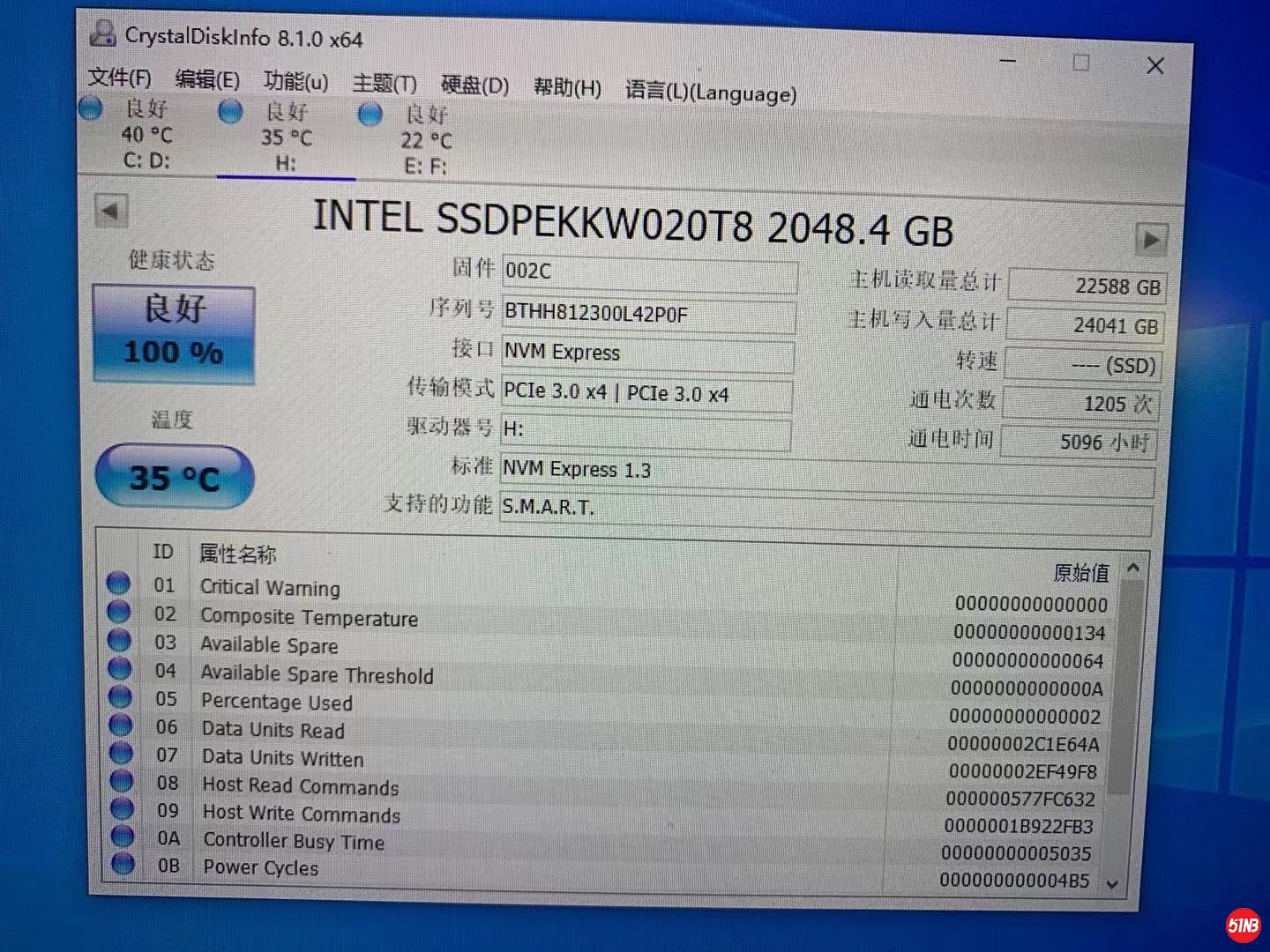Click the power-on count 1205 次
Screen dimensions: 1270x952
1080,404
